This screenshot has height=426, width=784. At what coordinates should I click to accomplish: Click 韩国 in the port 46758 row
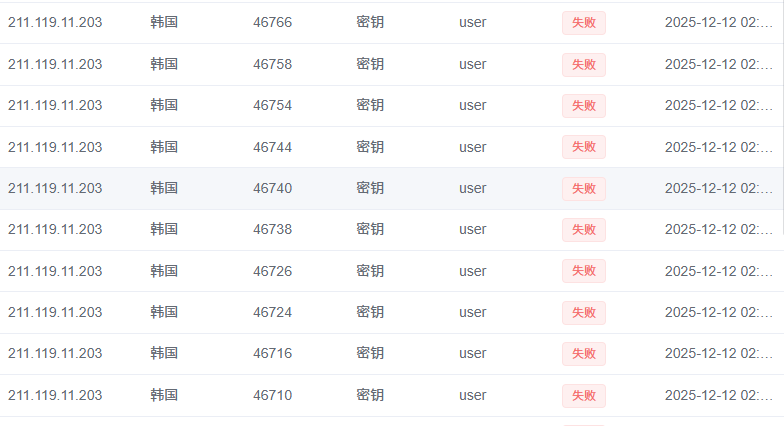click(x=164, y=64)
